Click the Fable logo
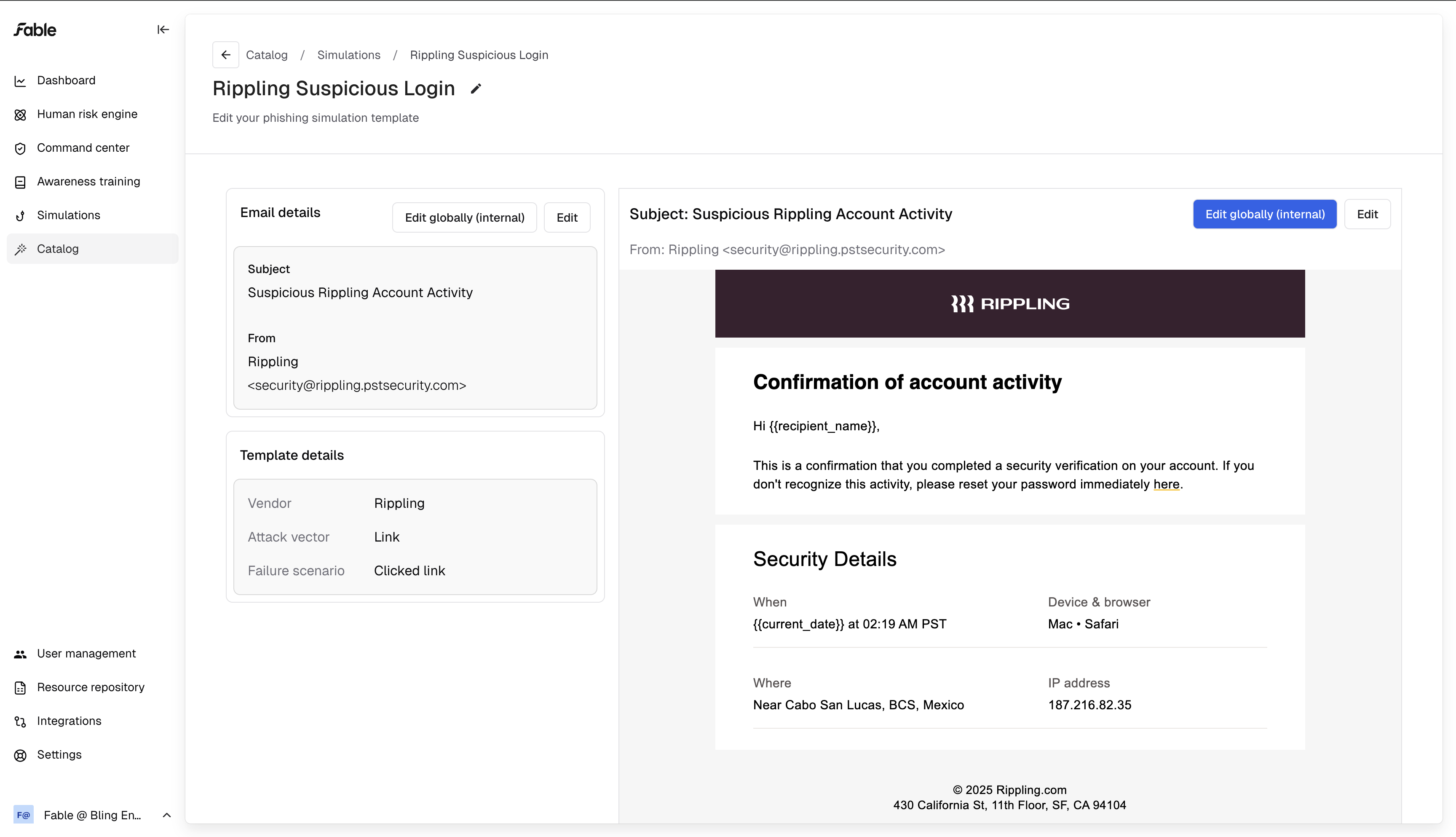This screenshot has width=1456, height=837. coord(35,30)
